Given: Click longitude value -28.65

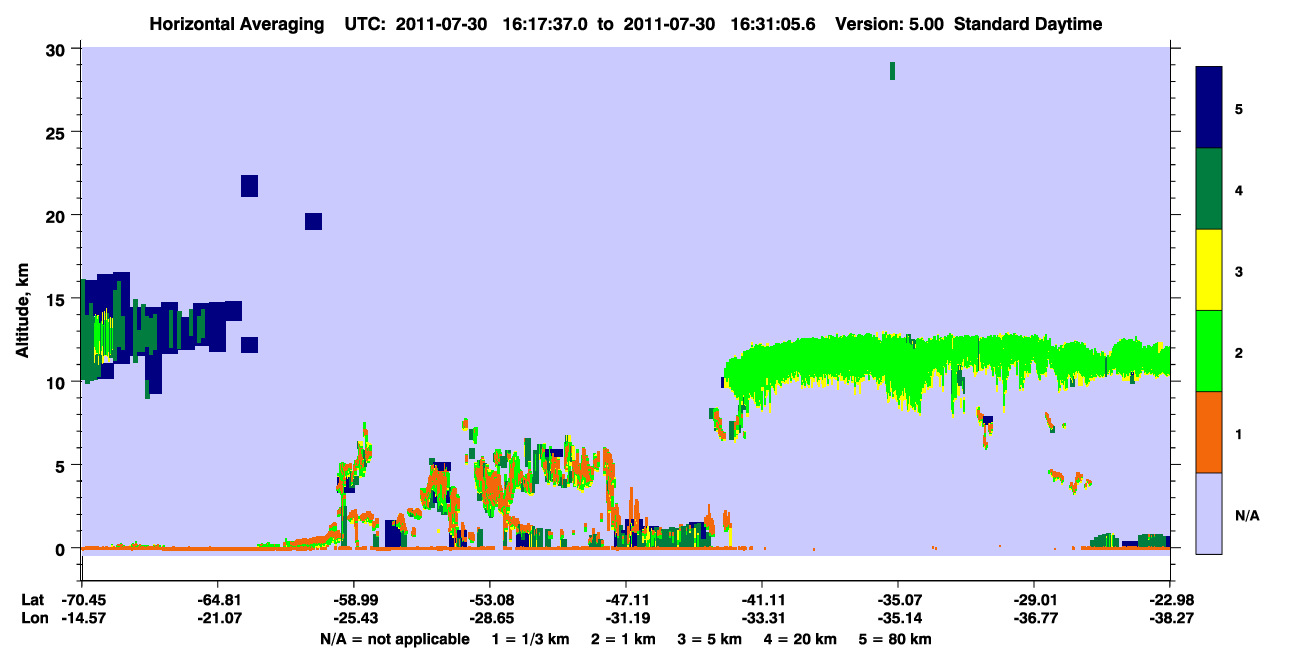Looking at the screenshot, I should pos(489,619).
